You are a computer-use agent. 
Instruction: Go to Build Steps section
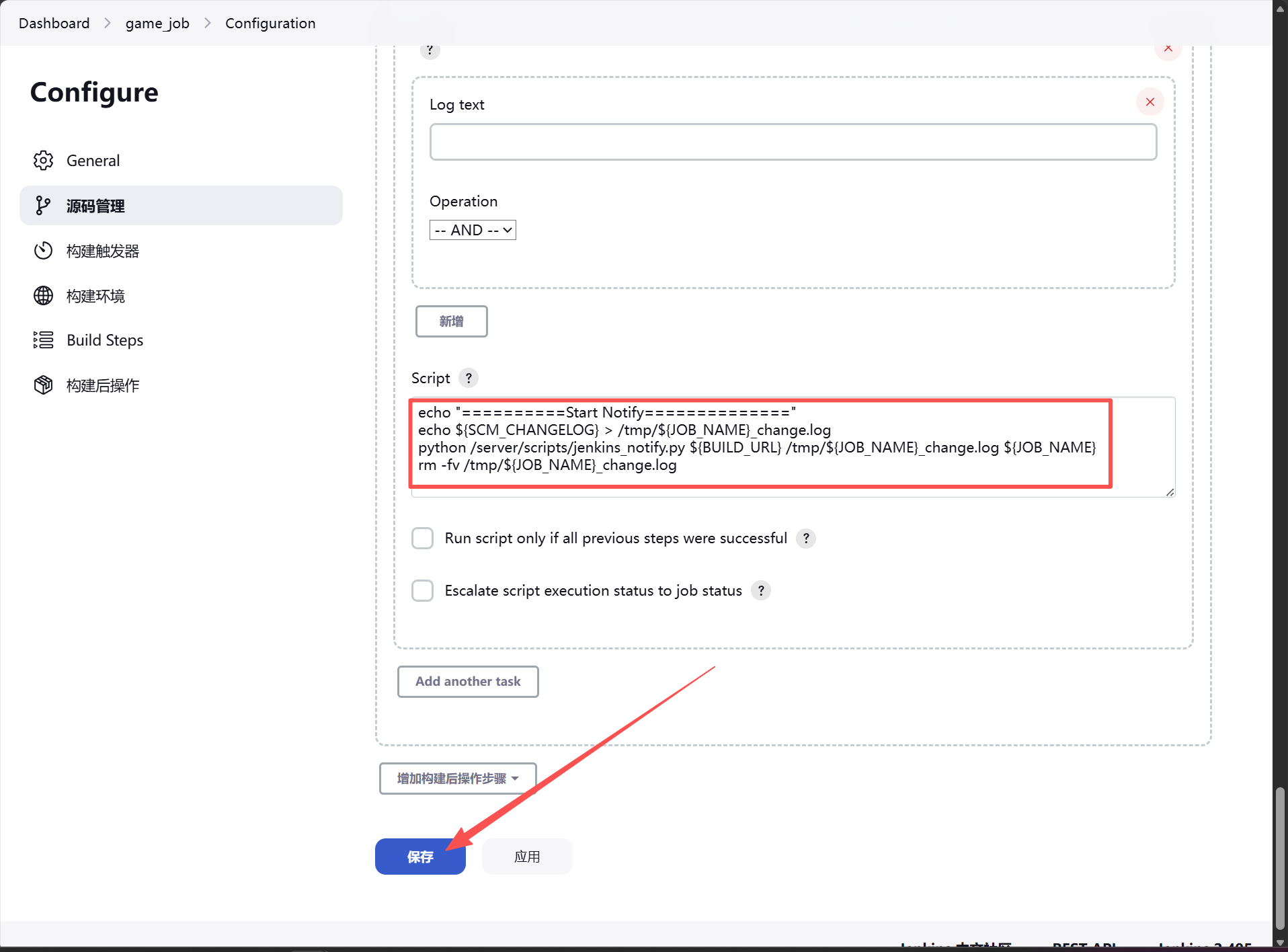181,340
